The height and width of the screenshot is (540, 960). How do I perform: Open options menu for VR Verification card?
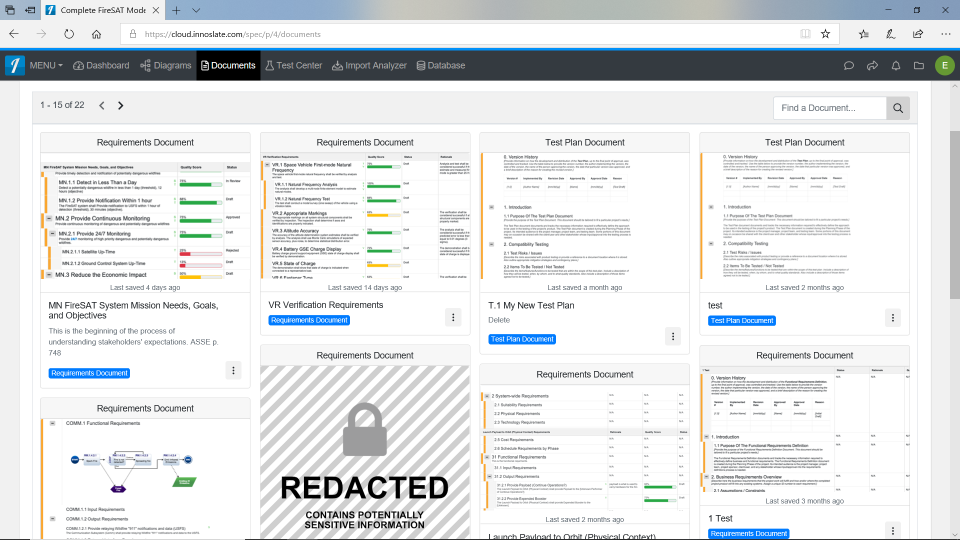pyautogui.click(x=453, y=317)
